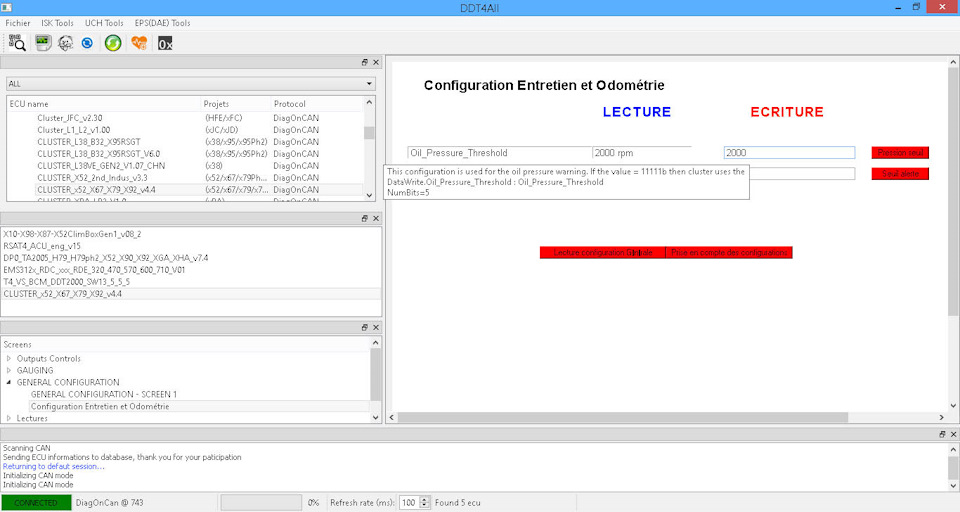This screenshot has height=512, width=960.
Task: Sort by Protocol column header
Action: (x=317, y=104)
